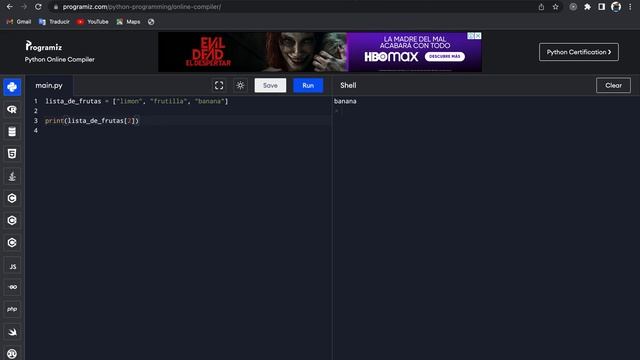The height and width of the screenshot is (360, 640).
Task: Bookmark this page with the star icon
Action: click(x=556, y=7)
